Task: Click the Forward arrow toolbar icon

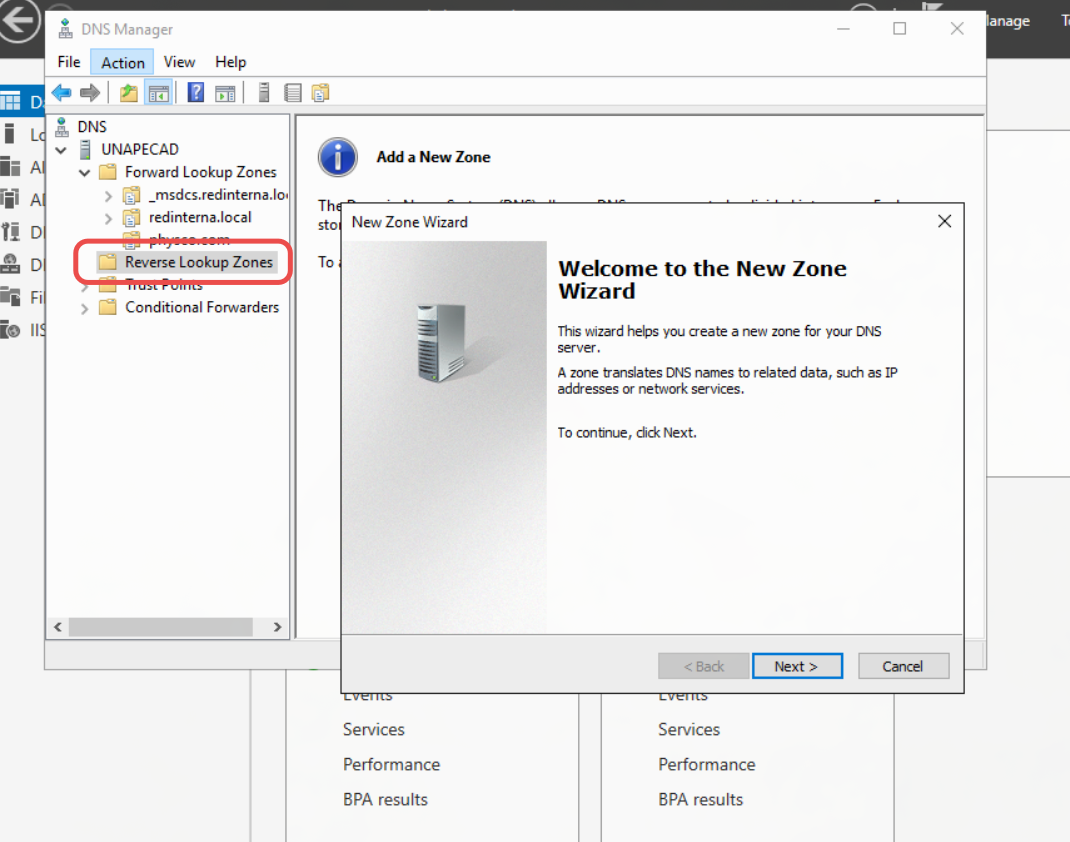Action: pos(90,92)
